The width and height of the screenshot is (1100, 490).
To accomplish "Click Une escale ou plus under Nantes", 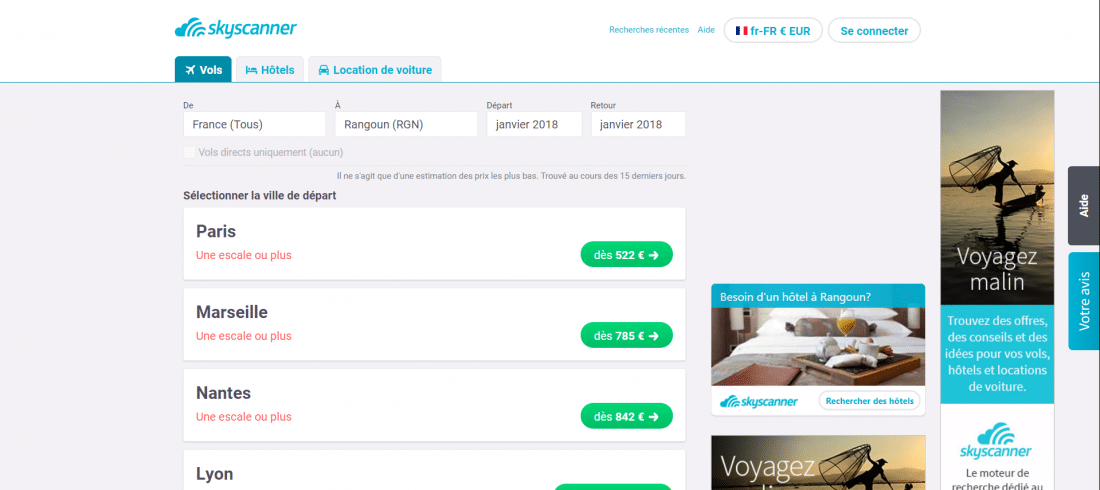I will tap(243, 417).
